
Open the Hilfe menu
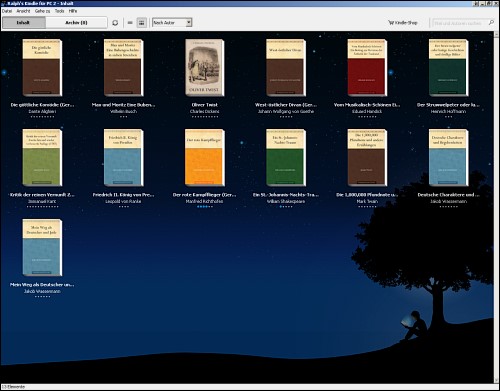coord(73,11)
